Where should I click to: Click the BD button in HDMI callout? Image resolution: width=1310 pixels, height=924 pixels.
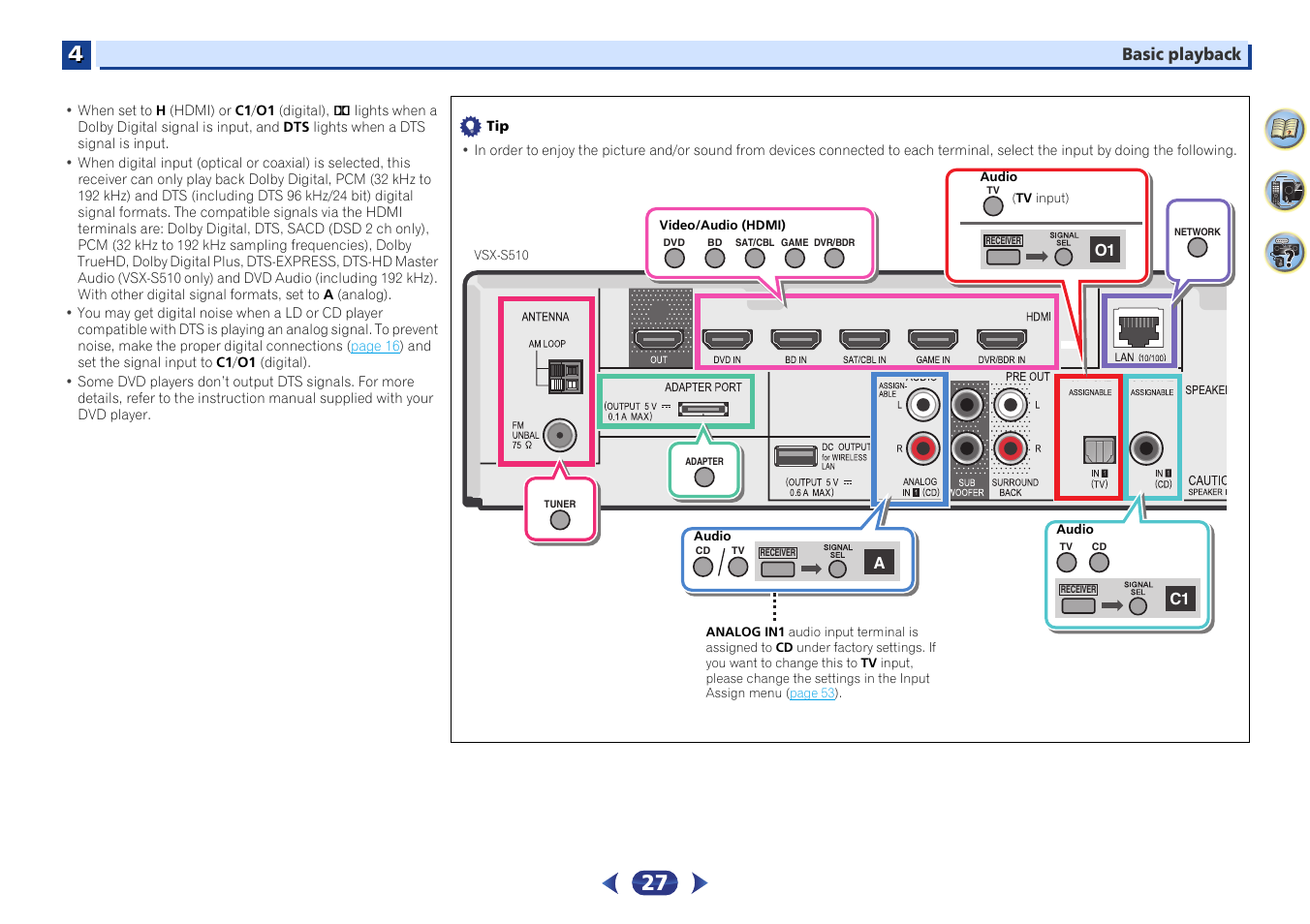click(x=715, y=259)
